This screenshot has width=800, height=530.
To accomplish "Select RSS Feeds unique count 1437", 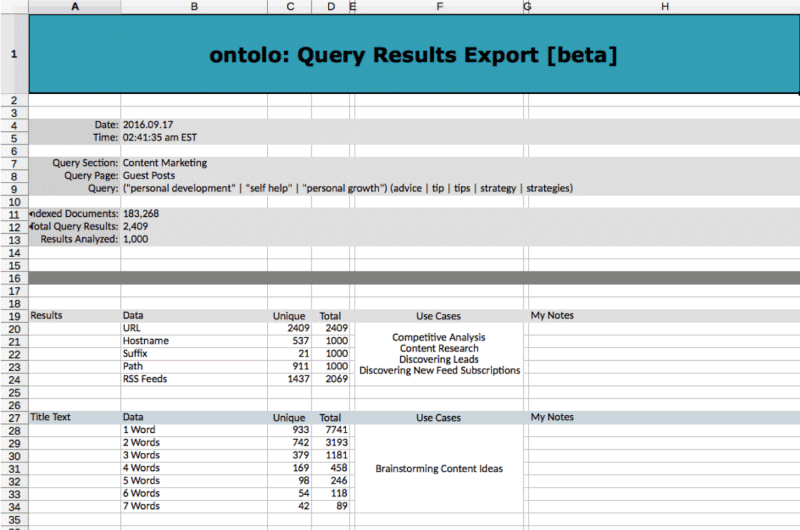I will tap(289, 379).
